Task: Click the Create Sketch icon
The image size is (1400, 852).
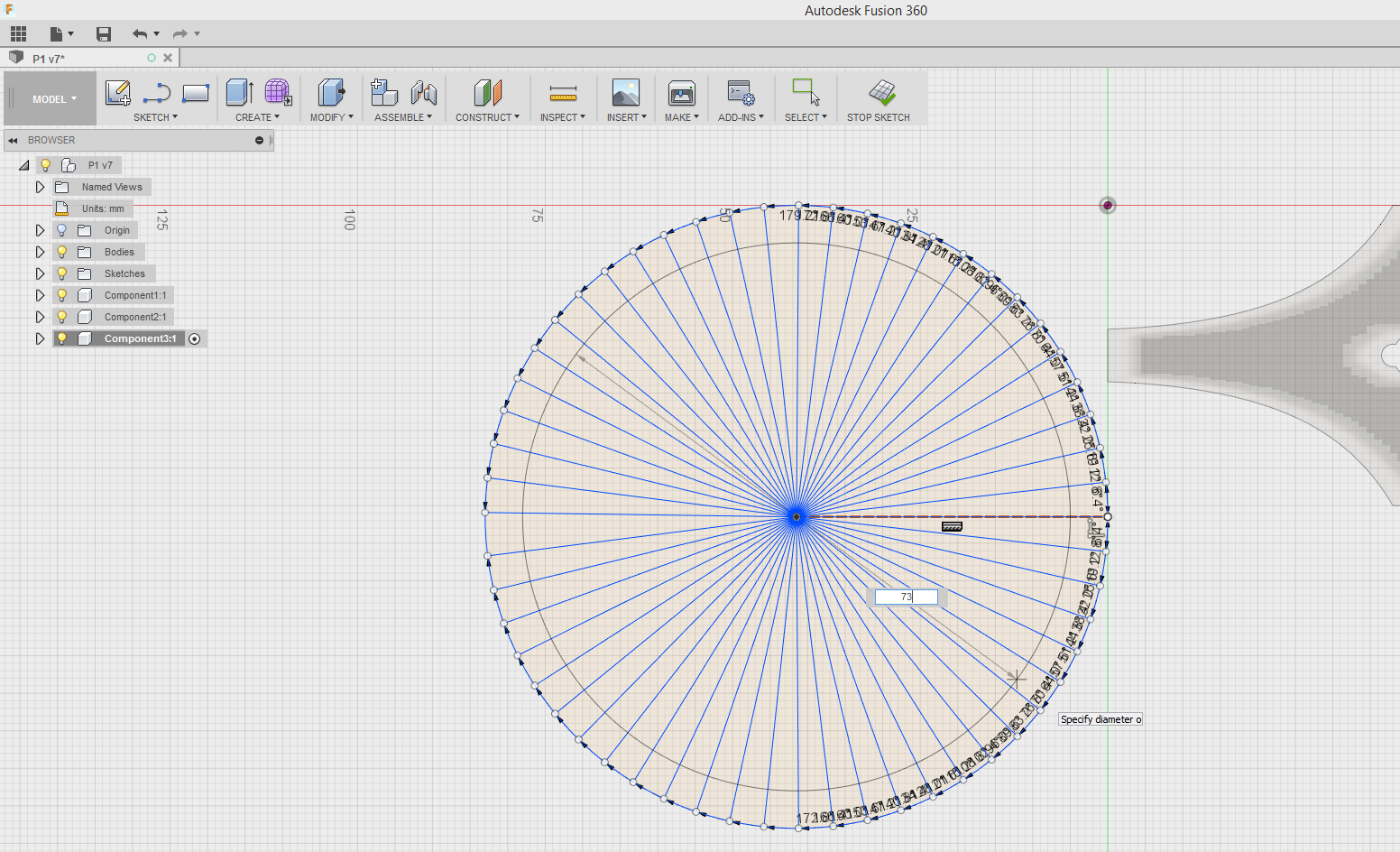Action: click(118, 93)
